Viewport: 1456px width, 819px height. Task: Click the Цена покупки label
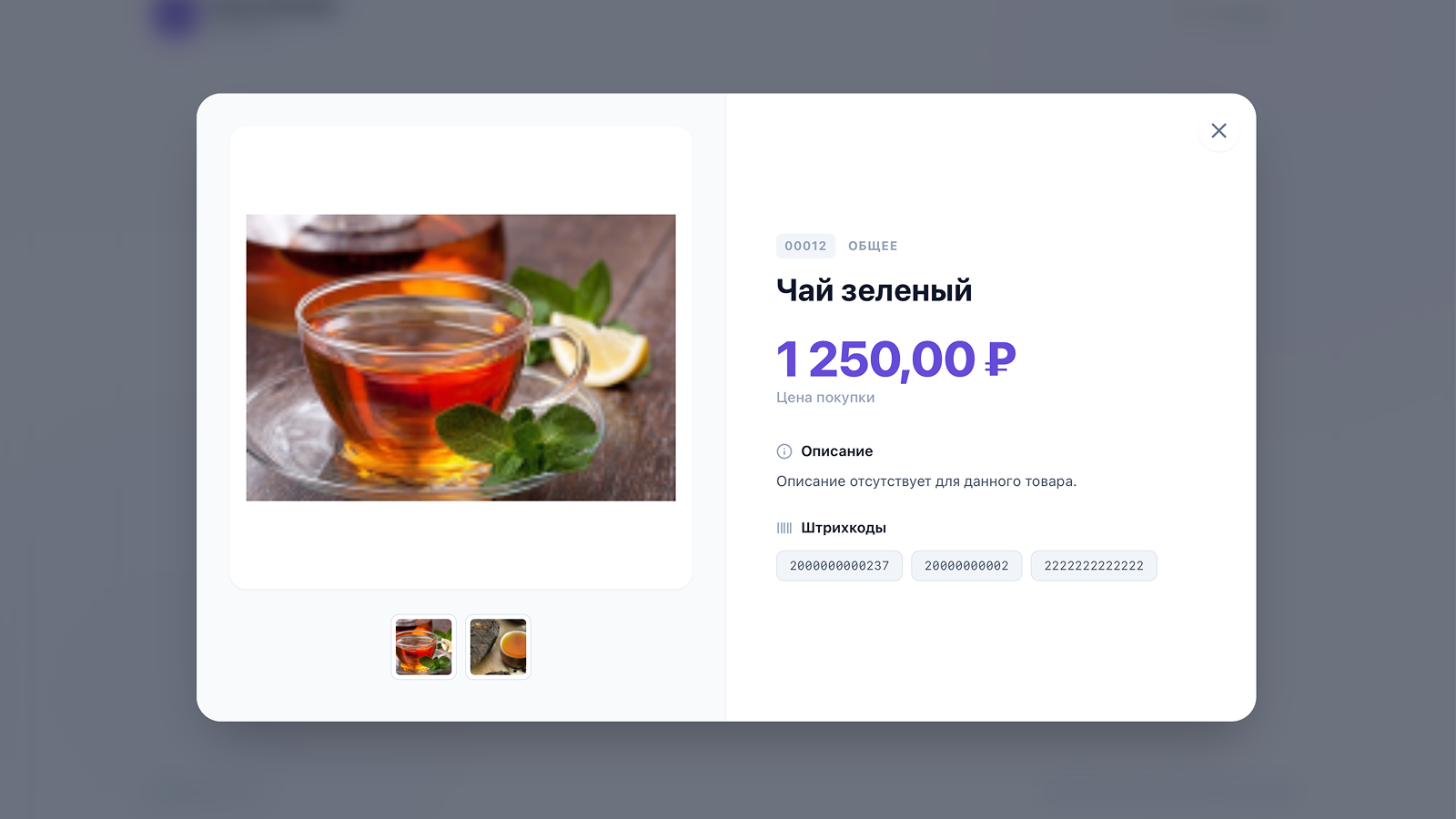[x=825, y=398]
